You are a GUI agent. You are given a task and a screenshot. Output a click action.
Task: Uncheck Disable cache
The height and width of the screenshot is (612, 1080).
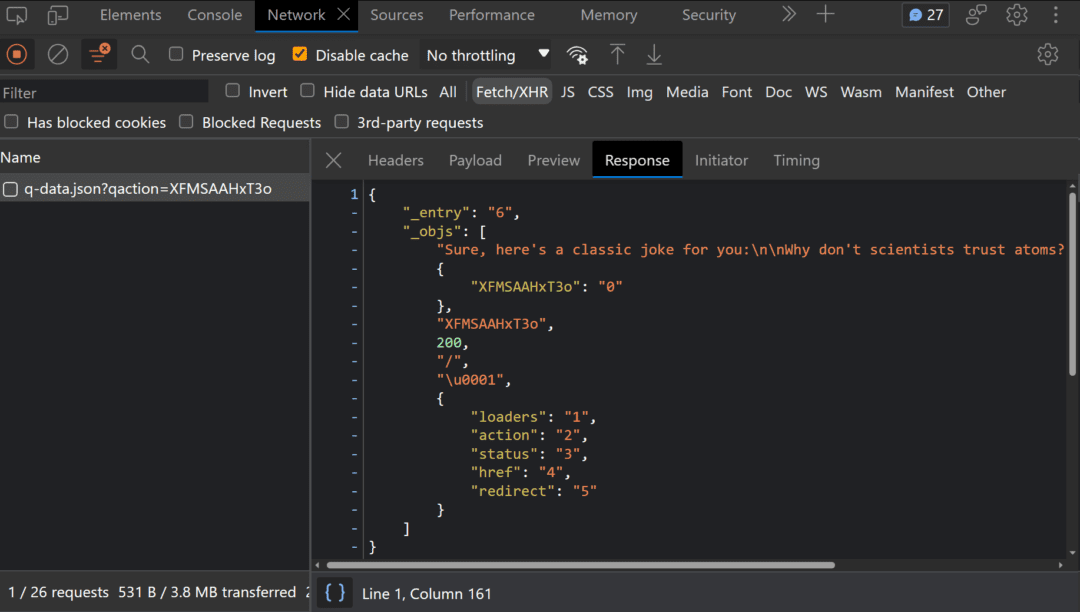[299, 55]
